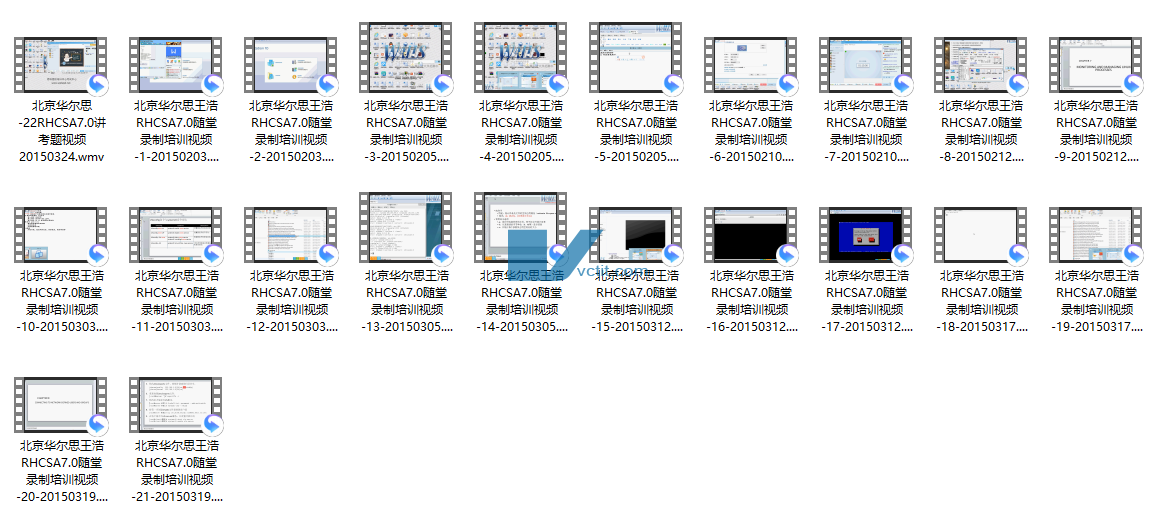Select video icon numbered -4-20150205
This screenshot has width=1158, height=510.
point(521,58)
